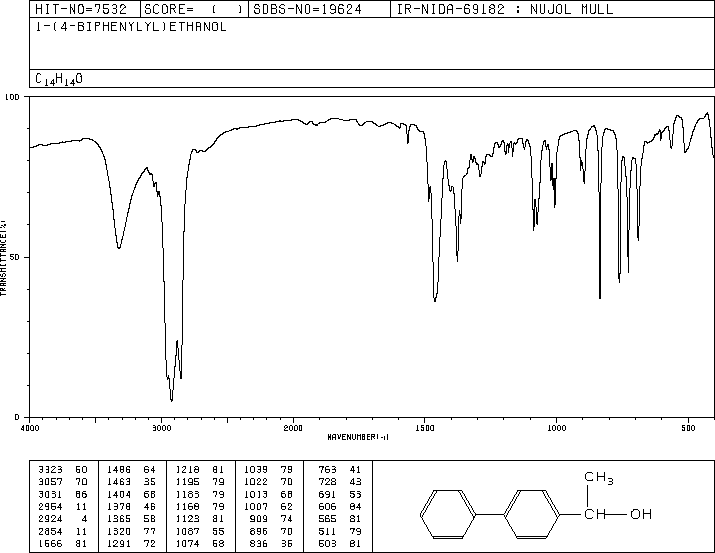
Task: Pick peak value 1087 in the table
Action: click(x=187, y=532)
